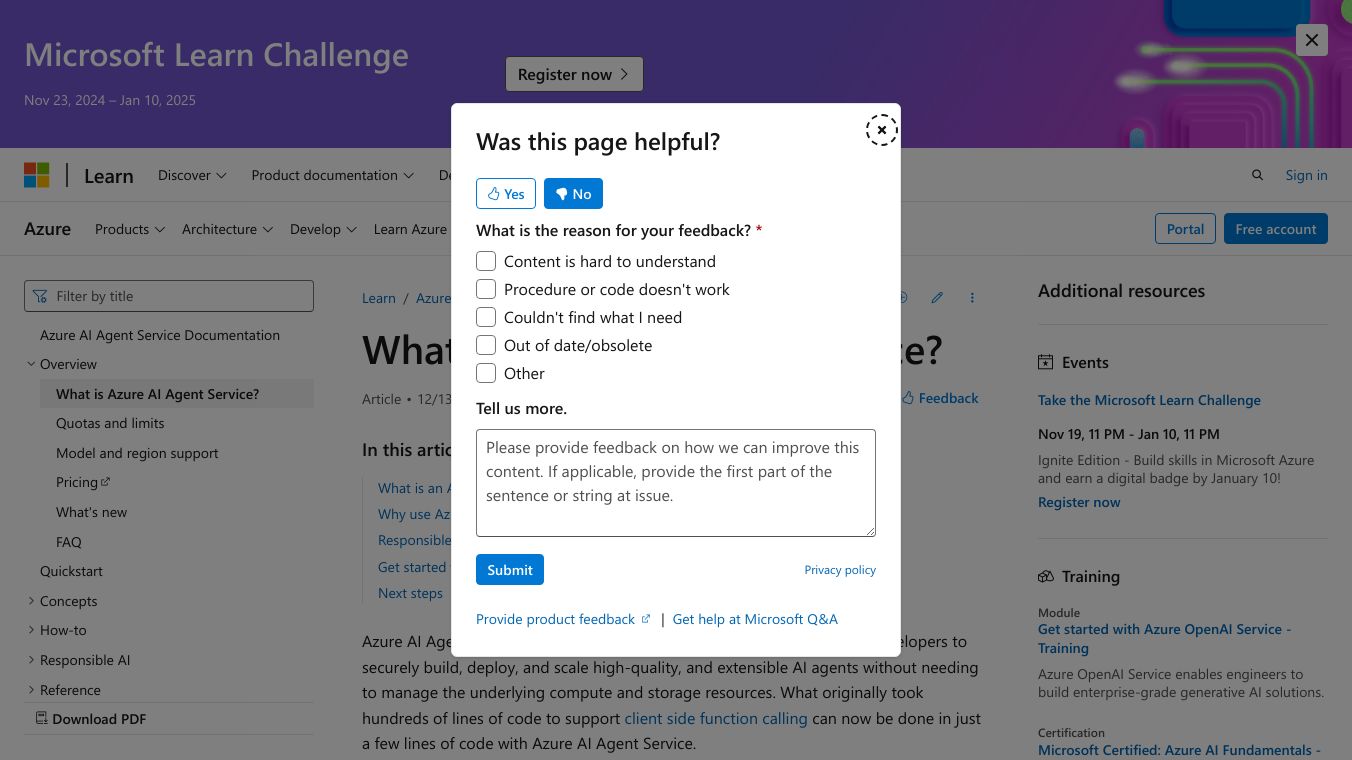Collapse the Overview tree section
The image size is (1352, 760).
point(31,364)
